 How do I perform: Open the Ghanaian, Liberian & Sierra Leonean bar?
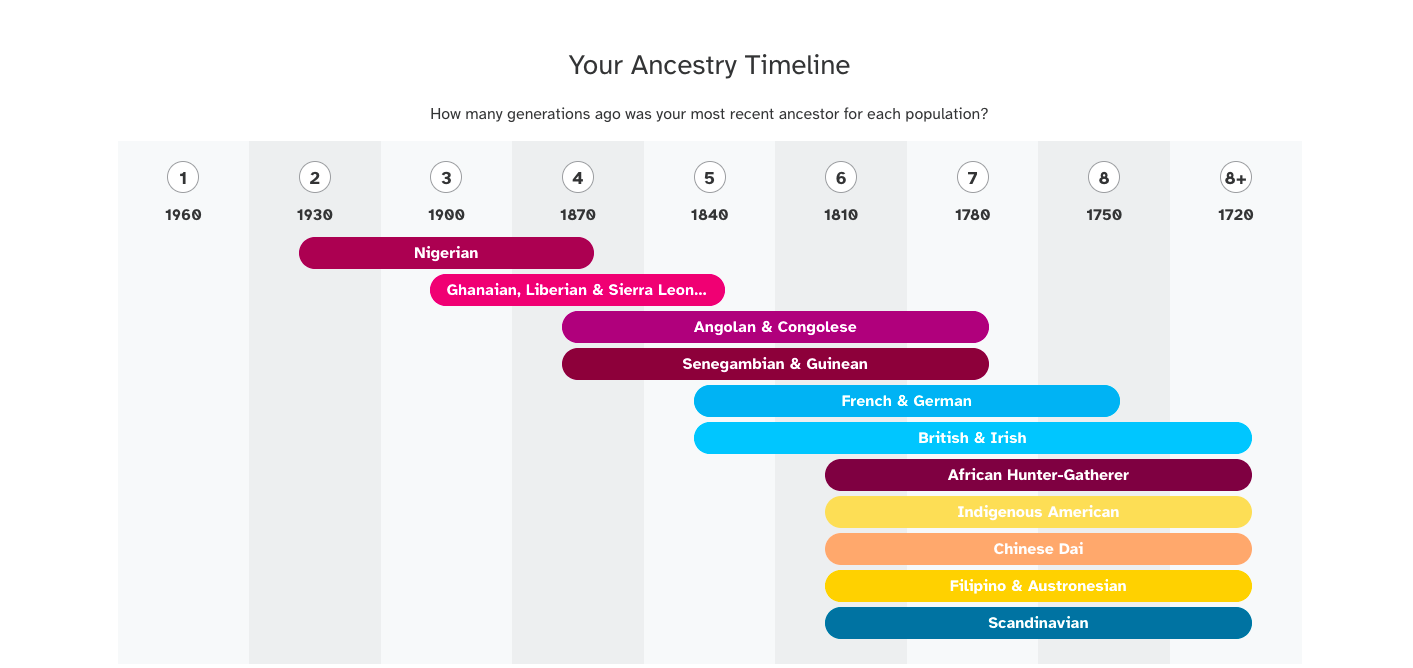577,290
